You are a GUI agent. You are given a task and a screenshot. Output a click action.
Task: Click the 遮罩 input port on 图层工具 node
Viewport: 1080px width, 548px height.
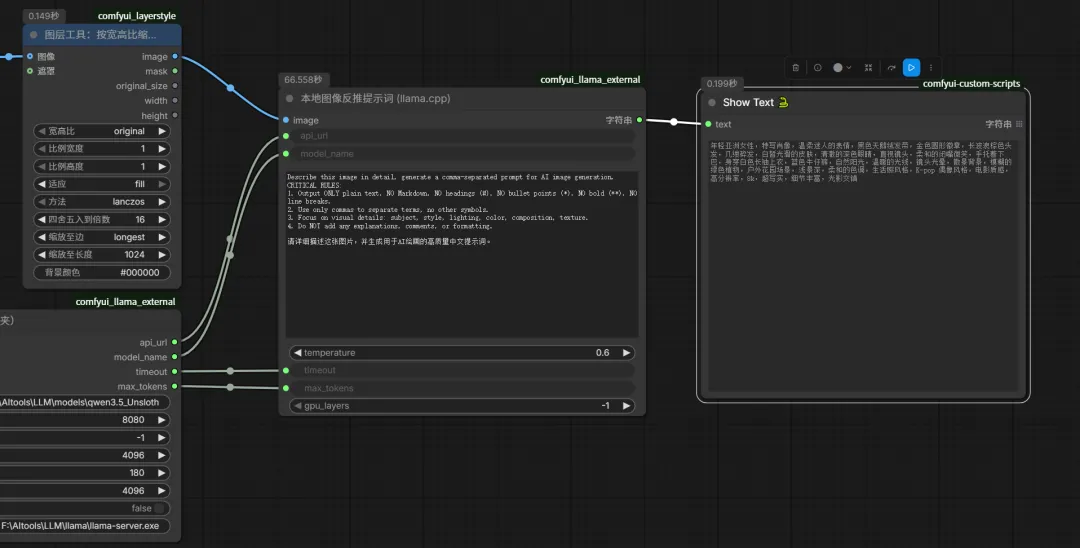[x=30, y=71]
